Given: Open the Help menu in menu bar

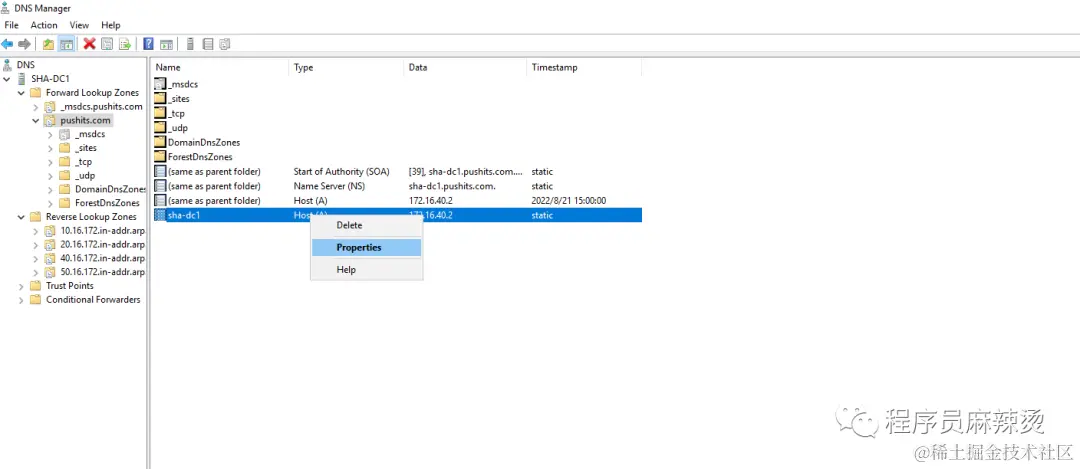Looking at the screenshot, I should tap(111, 25).
